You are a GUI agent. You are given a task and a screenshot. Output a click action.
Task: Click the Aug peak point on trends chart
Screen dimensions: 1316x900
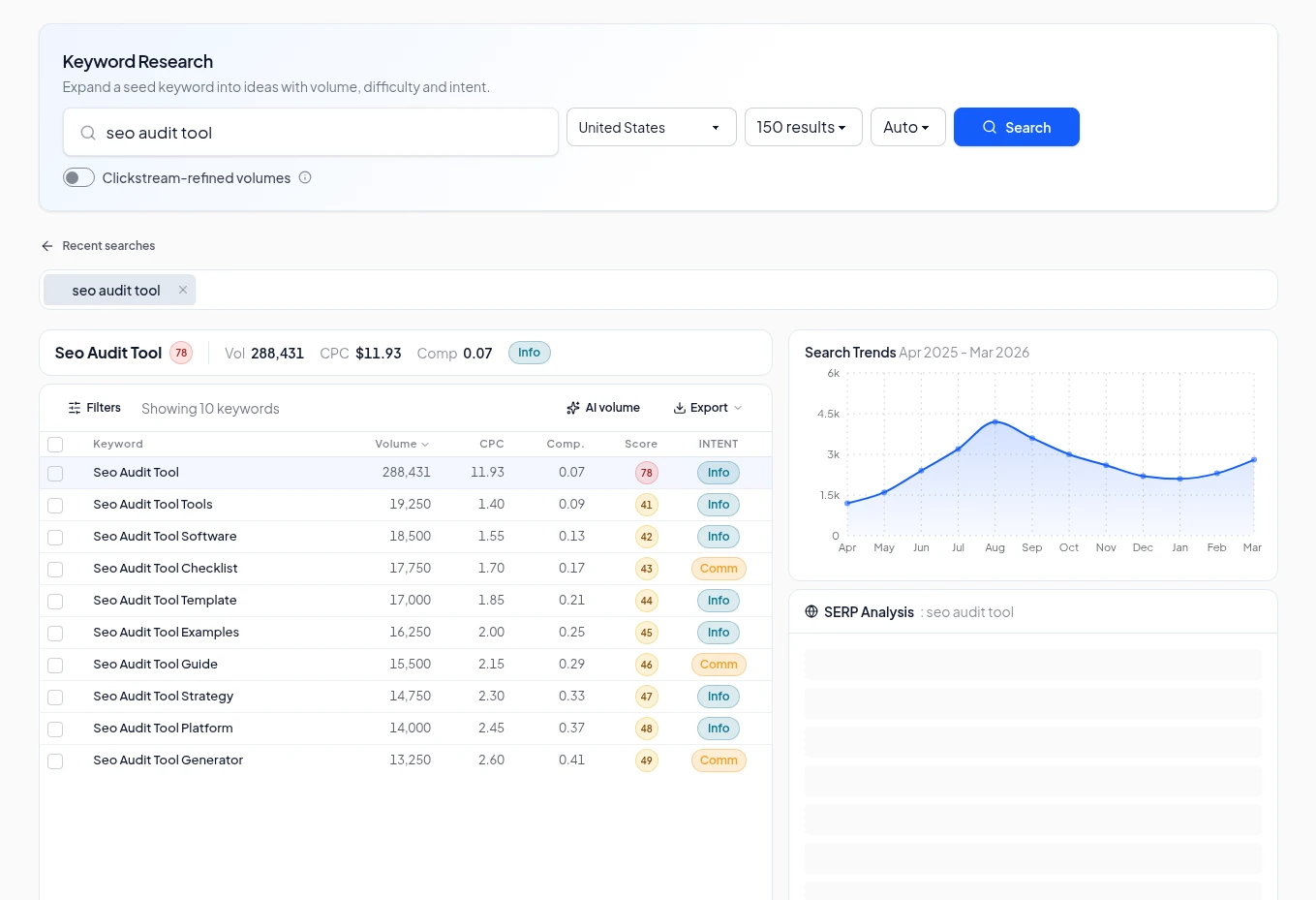(x=995, y=421)
